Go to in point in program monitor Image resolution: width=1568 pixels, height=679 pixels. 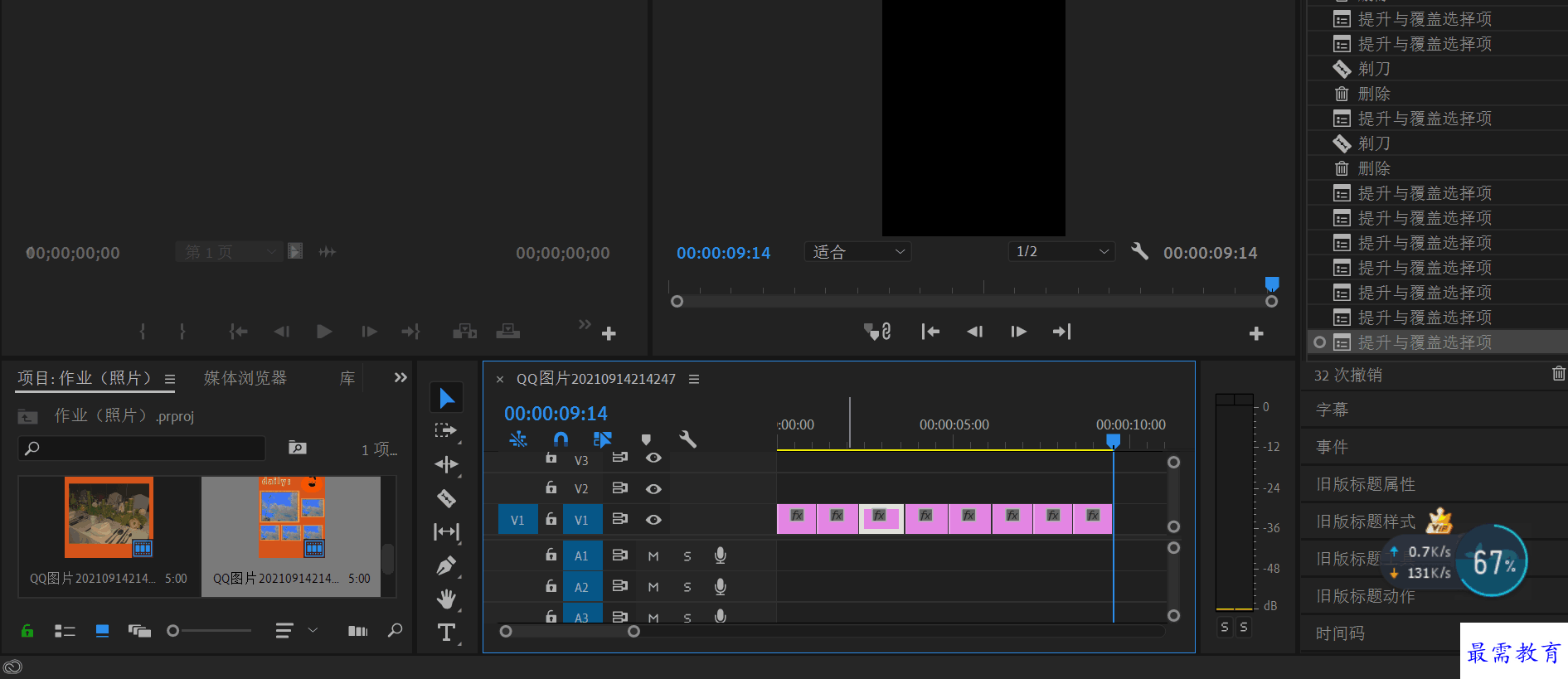pos(930,332)
